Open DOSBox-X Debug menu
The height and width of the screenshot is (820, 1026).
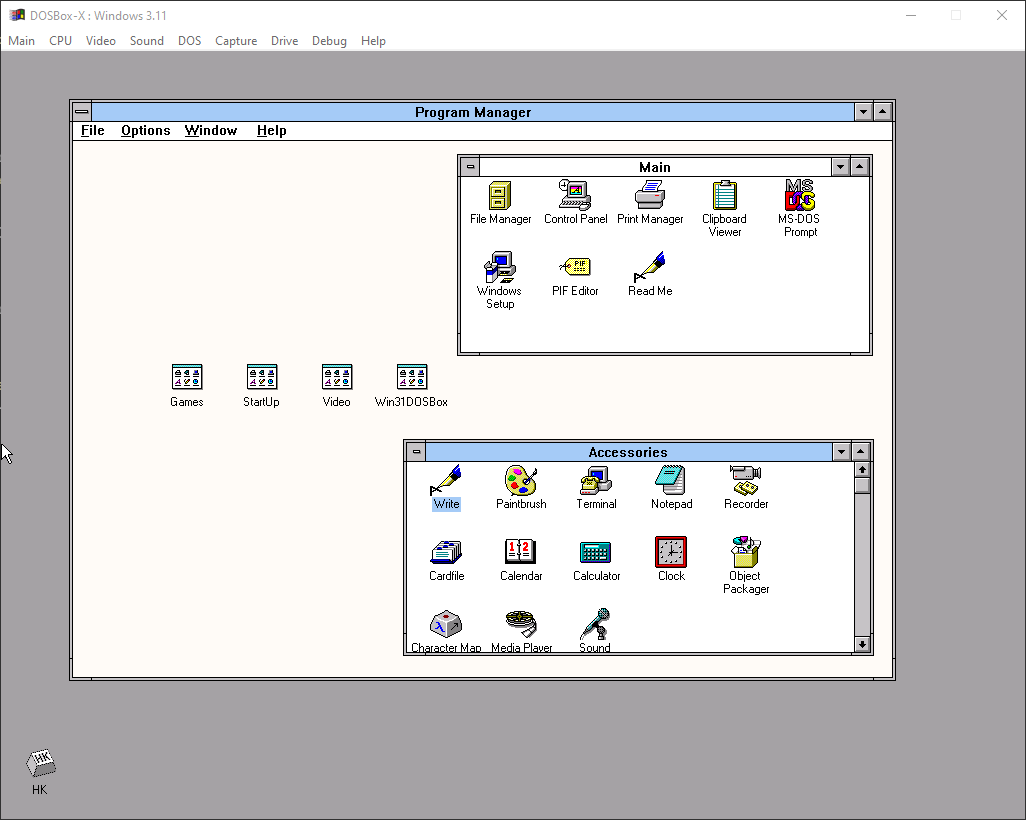pyautogui.click(x=329, y=41)
